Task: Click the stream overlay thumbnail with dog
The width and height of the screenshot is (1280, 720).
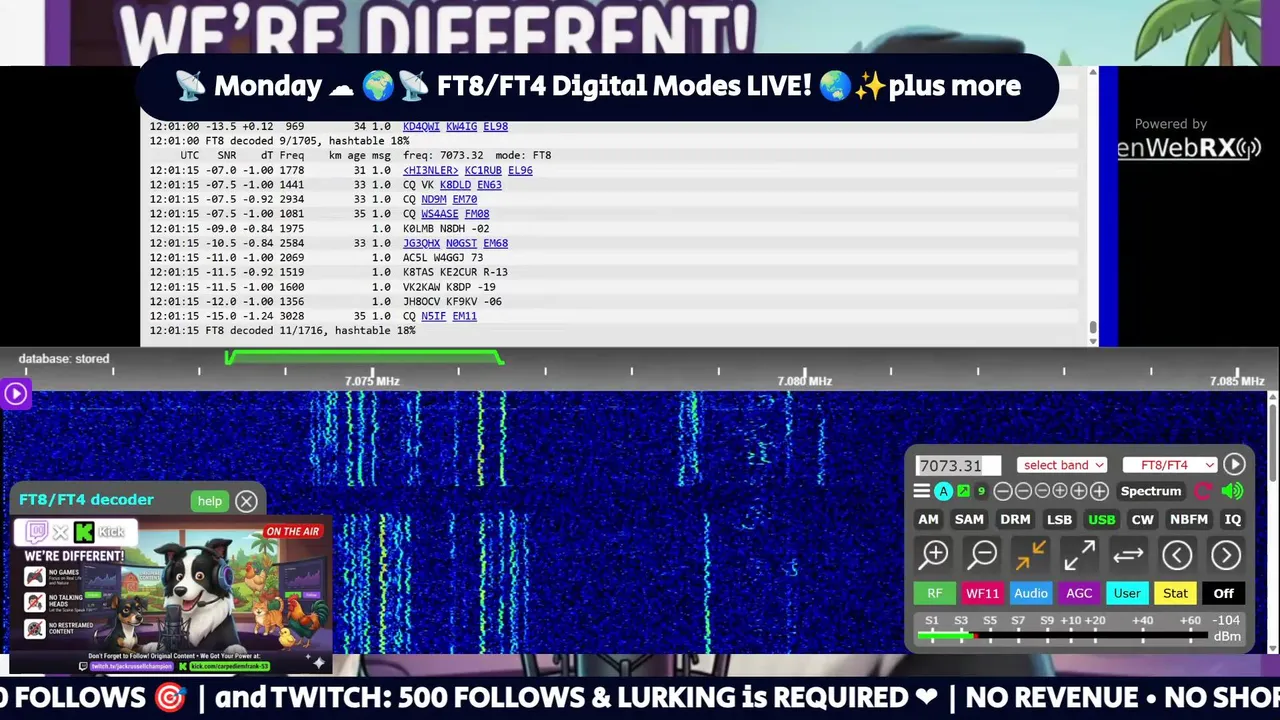Action: (171, 596)
